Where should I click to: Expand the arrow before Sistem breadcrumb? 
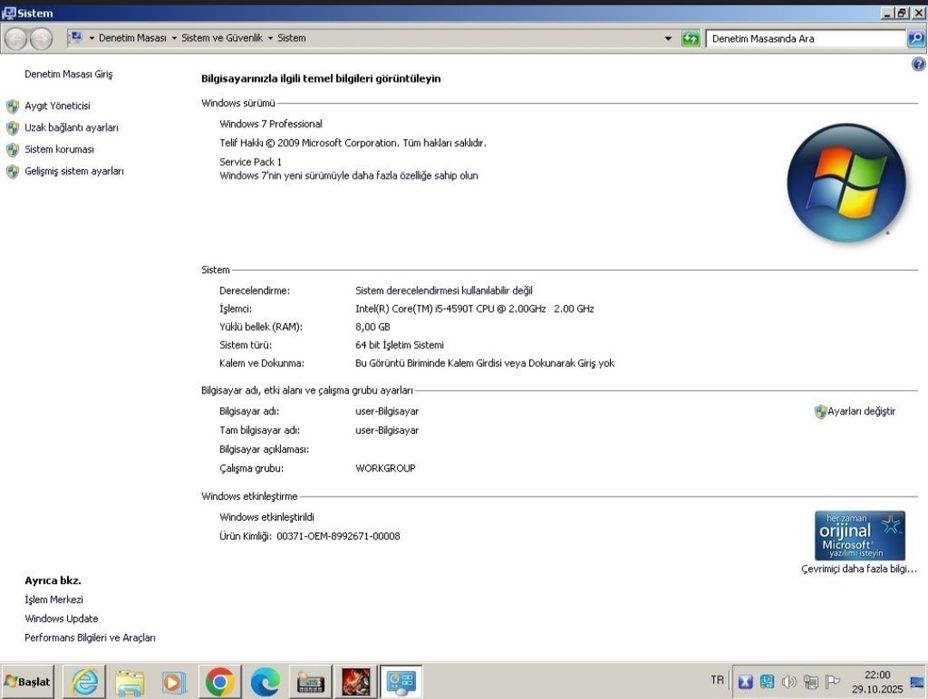click(270, 38)
